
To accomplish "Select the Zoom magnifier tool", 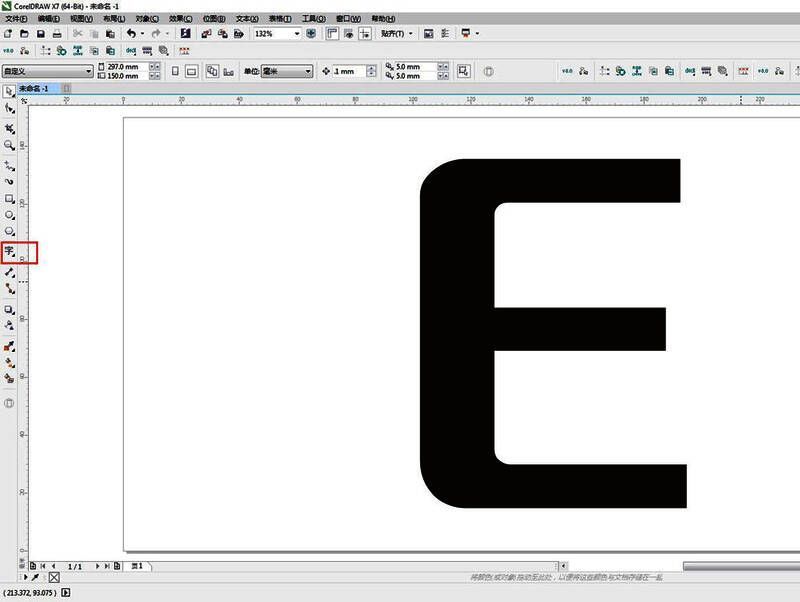I will (10, 145).
